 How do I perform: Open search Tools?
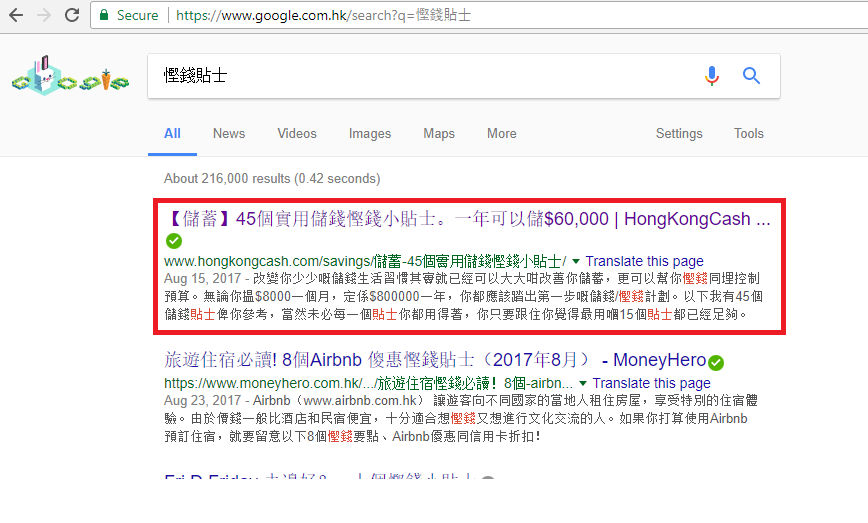[748, 133]
